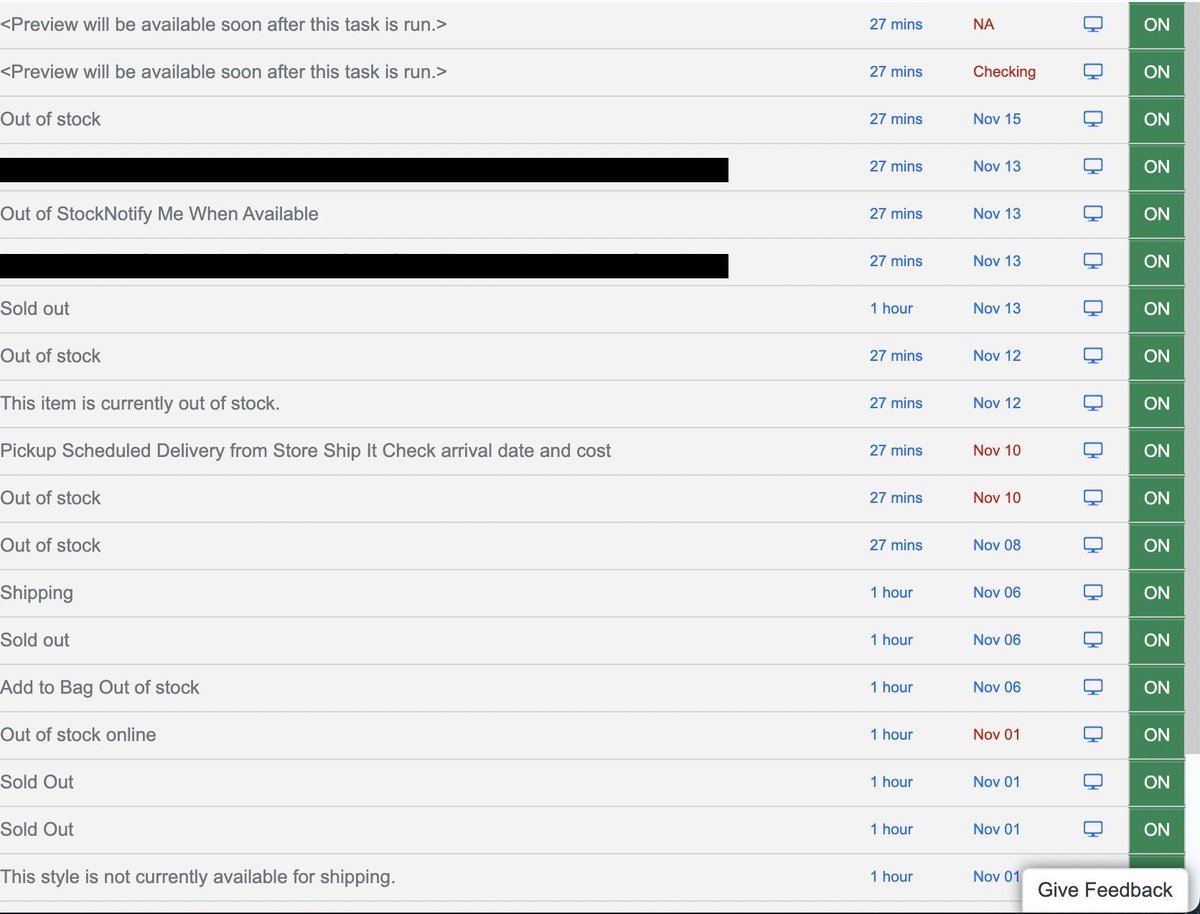Click monitor icon for 'This item is currently out of stock.'
The height and width of the screenshot is (914, 1200).
tap(1093, 403)
